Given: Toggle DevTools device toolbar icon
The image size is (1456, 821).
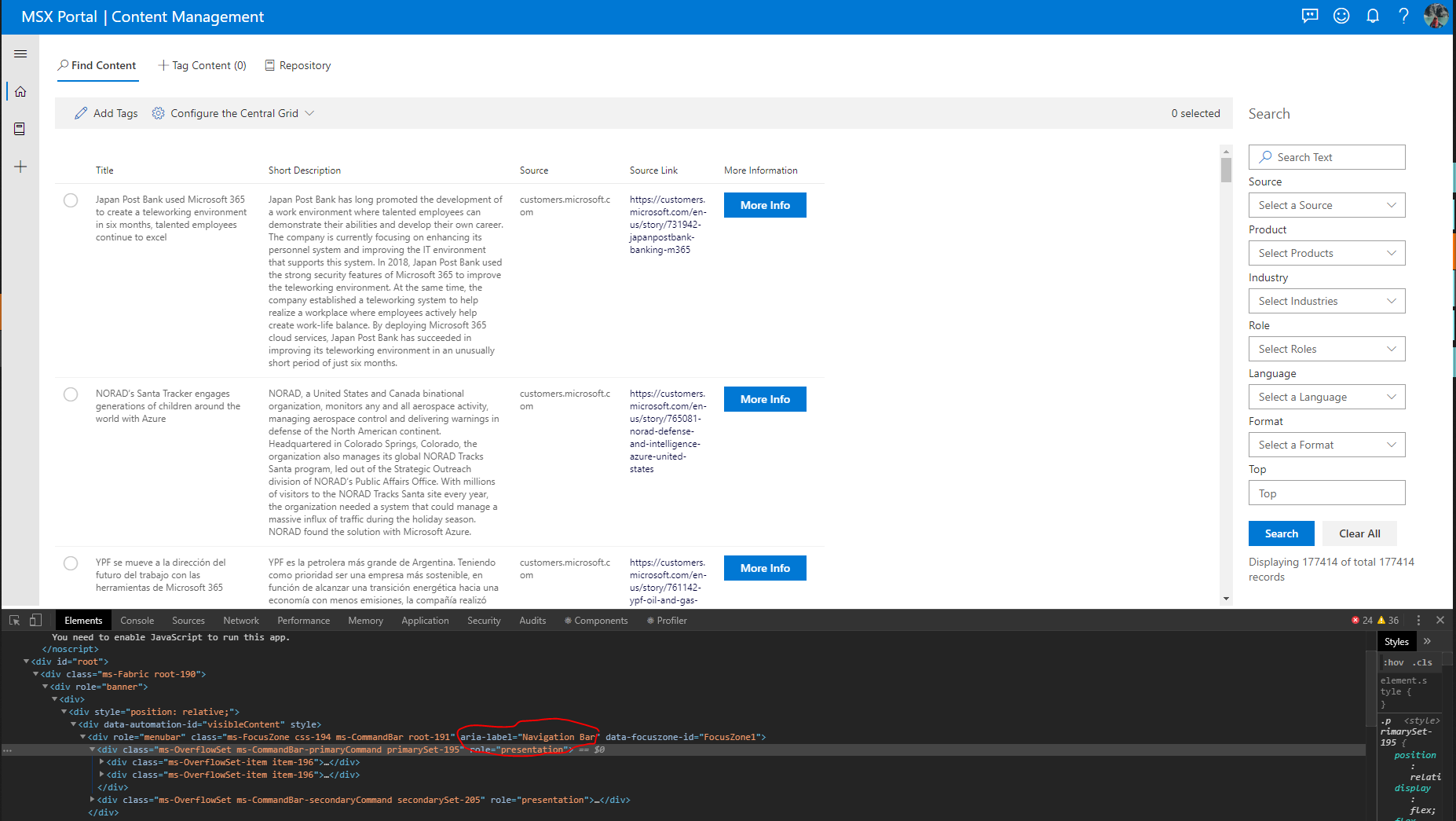Looking at the screenshot, I should (35, 620).
